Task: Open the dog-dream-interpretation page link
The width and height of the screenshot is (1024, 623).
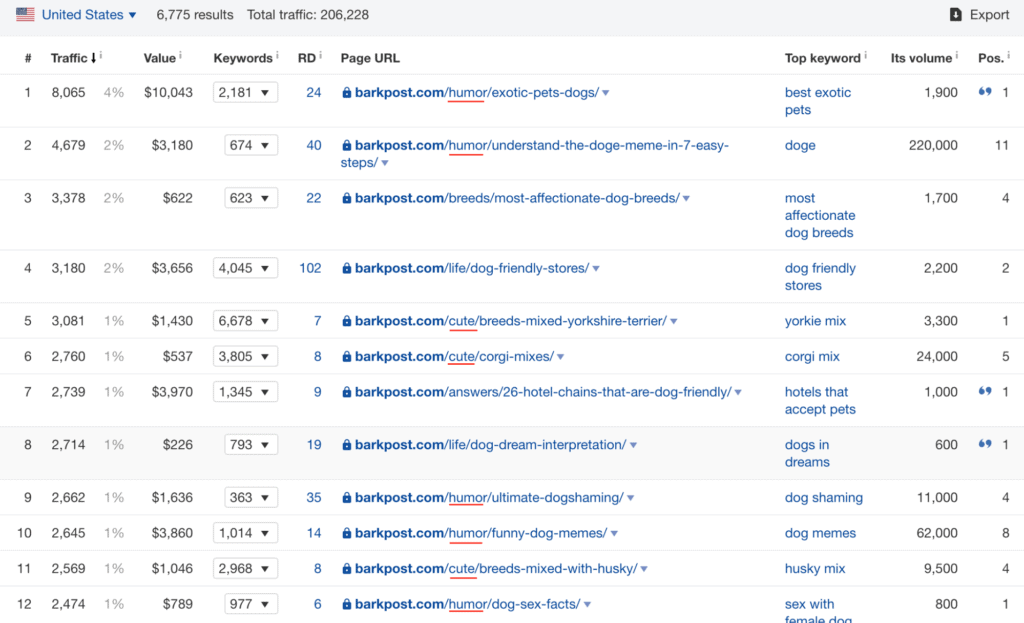Action: [x=490, y=445]
